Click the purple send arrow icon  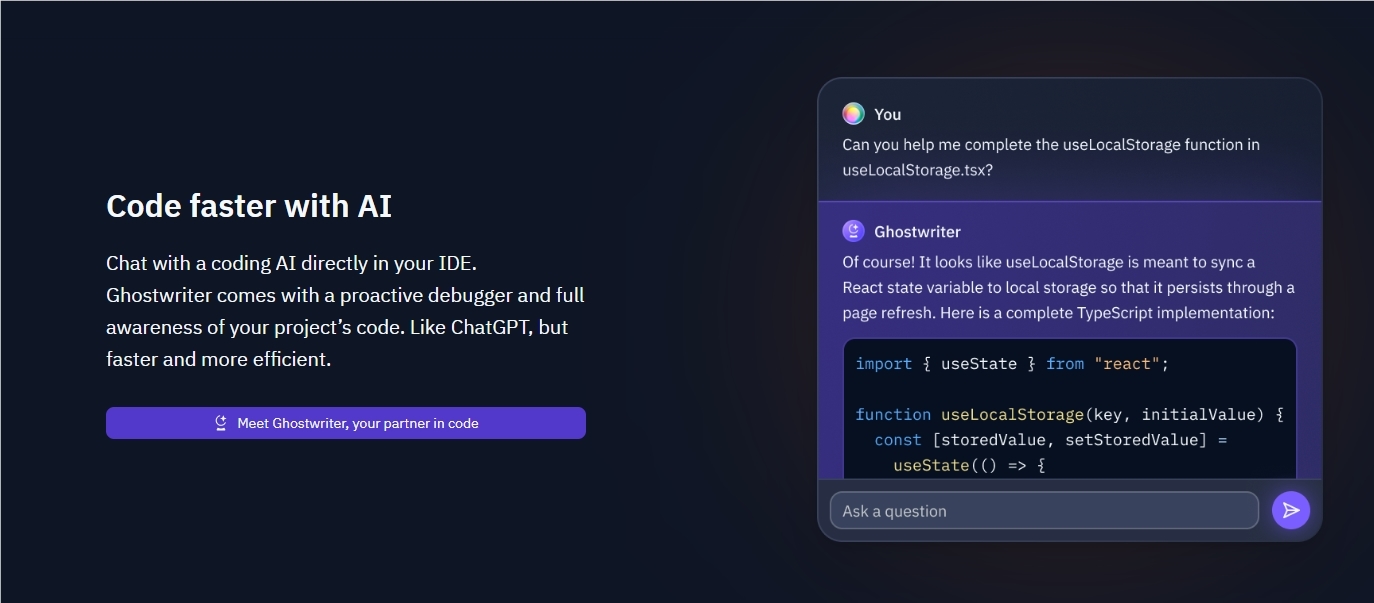tap(1290, 510)
